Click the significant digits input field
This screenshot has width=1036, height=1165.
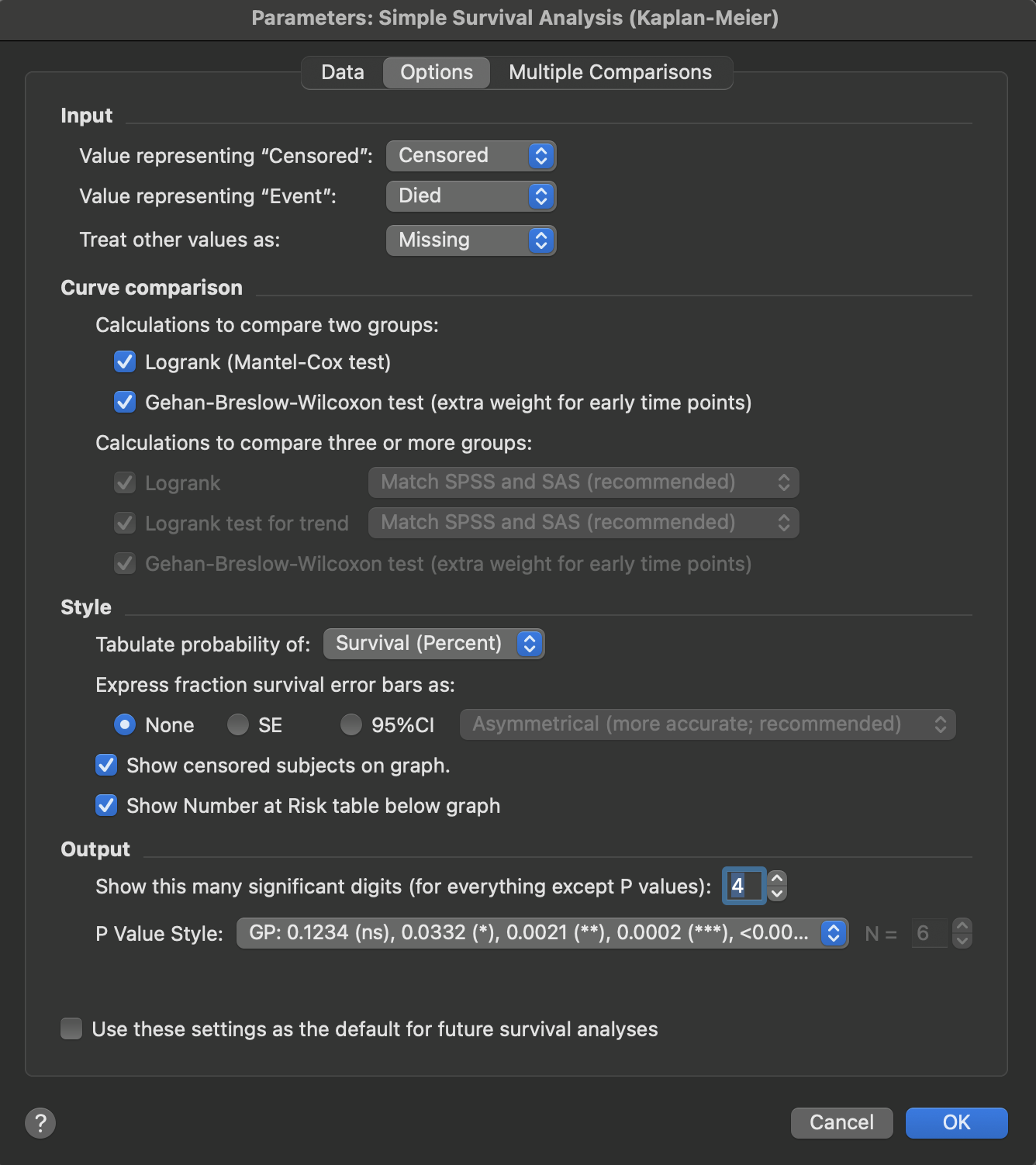click(x=744, y=886)
